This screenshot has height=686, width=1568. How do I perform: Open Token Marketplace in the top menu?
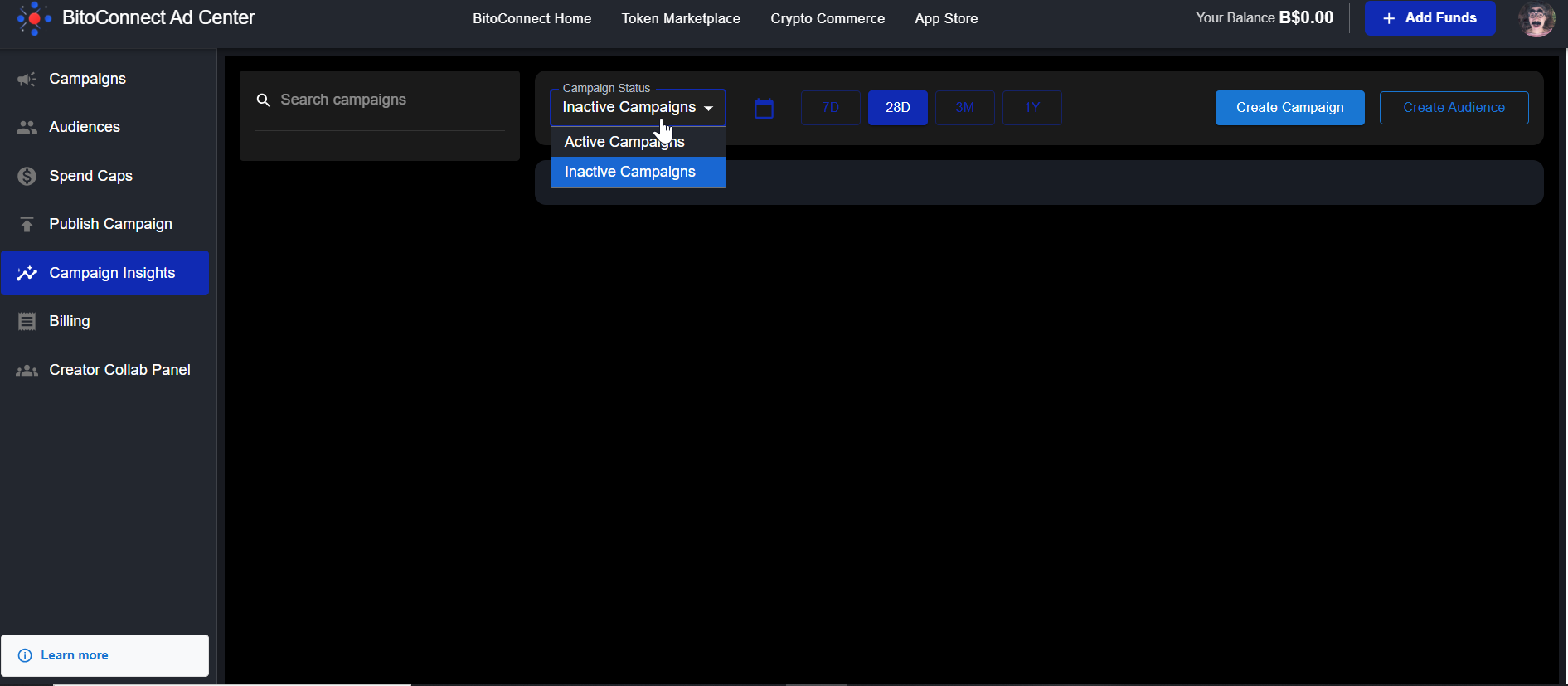tap(681, 18)
